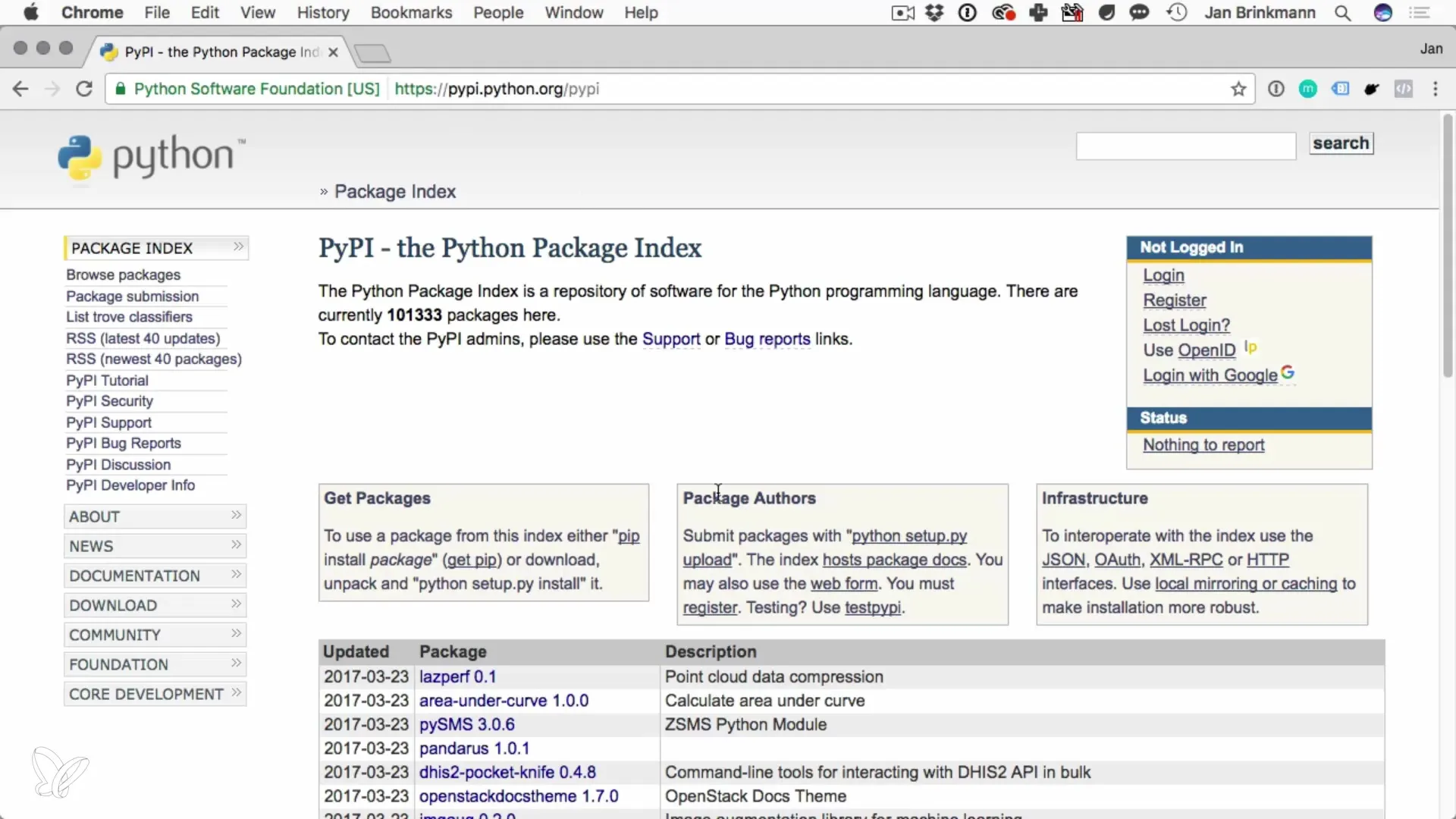Expand the DOWNLOAD sidebar section
This screenshot has width=1456, height=819.
(x=155, y=605)
